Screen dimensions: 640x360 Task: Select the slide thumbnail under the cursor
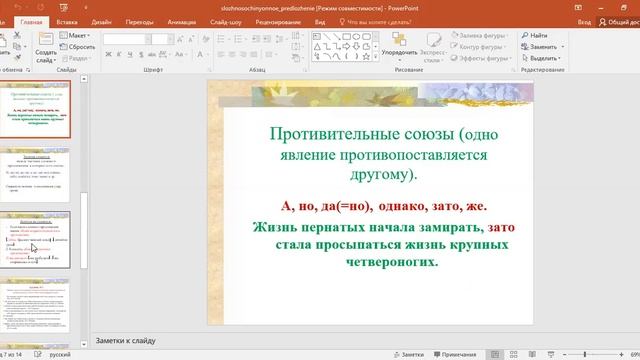pos(35,240)
